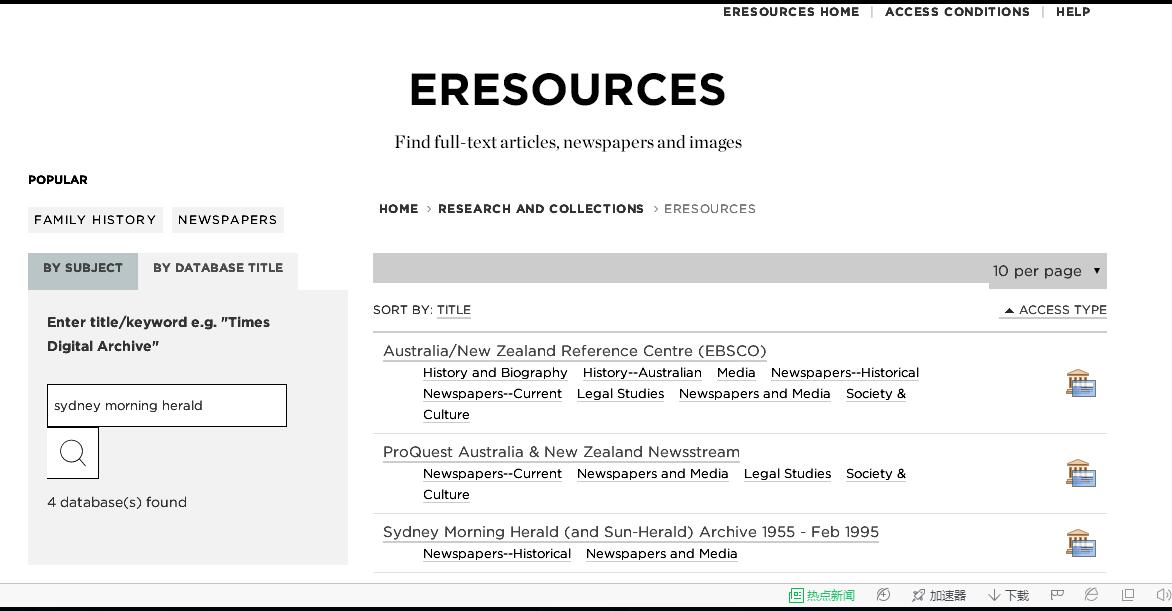Click the ERESOURCES breadcrumb text
The image size is (1172, 611).
709,209
